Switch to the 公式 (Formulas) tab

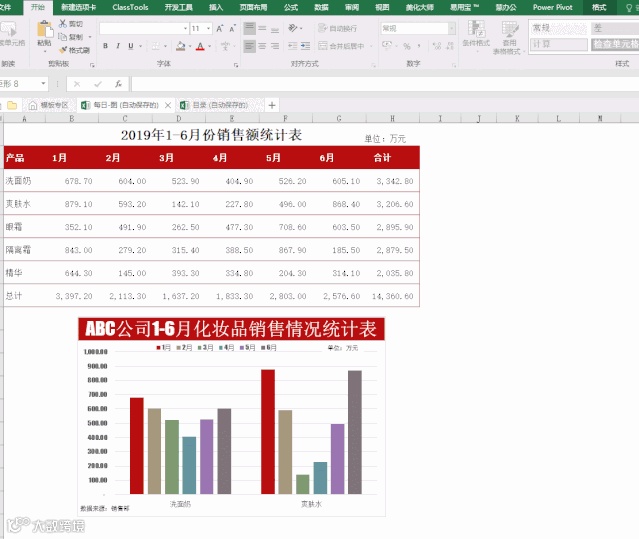point(291,7)
